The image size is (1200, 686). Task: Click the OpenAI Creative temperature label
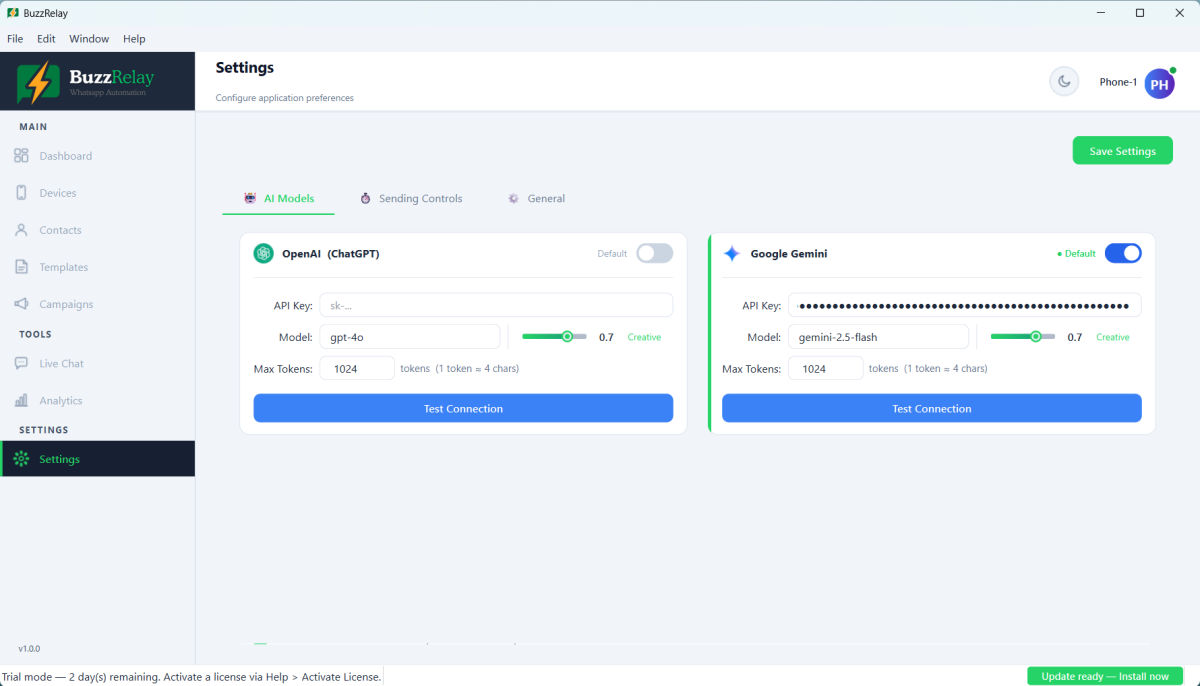pos(644,337)
